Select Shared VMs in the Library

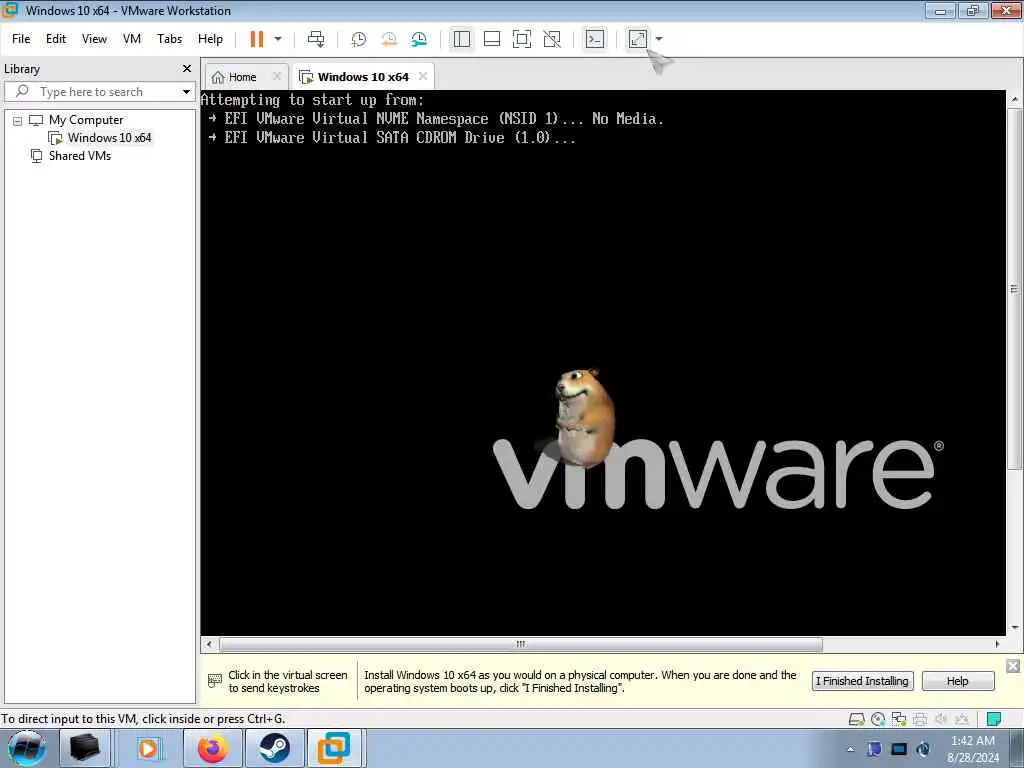pos(80,156)
